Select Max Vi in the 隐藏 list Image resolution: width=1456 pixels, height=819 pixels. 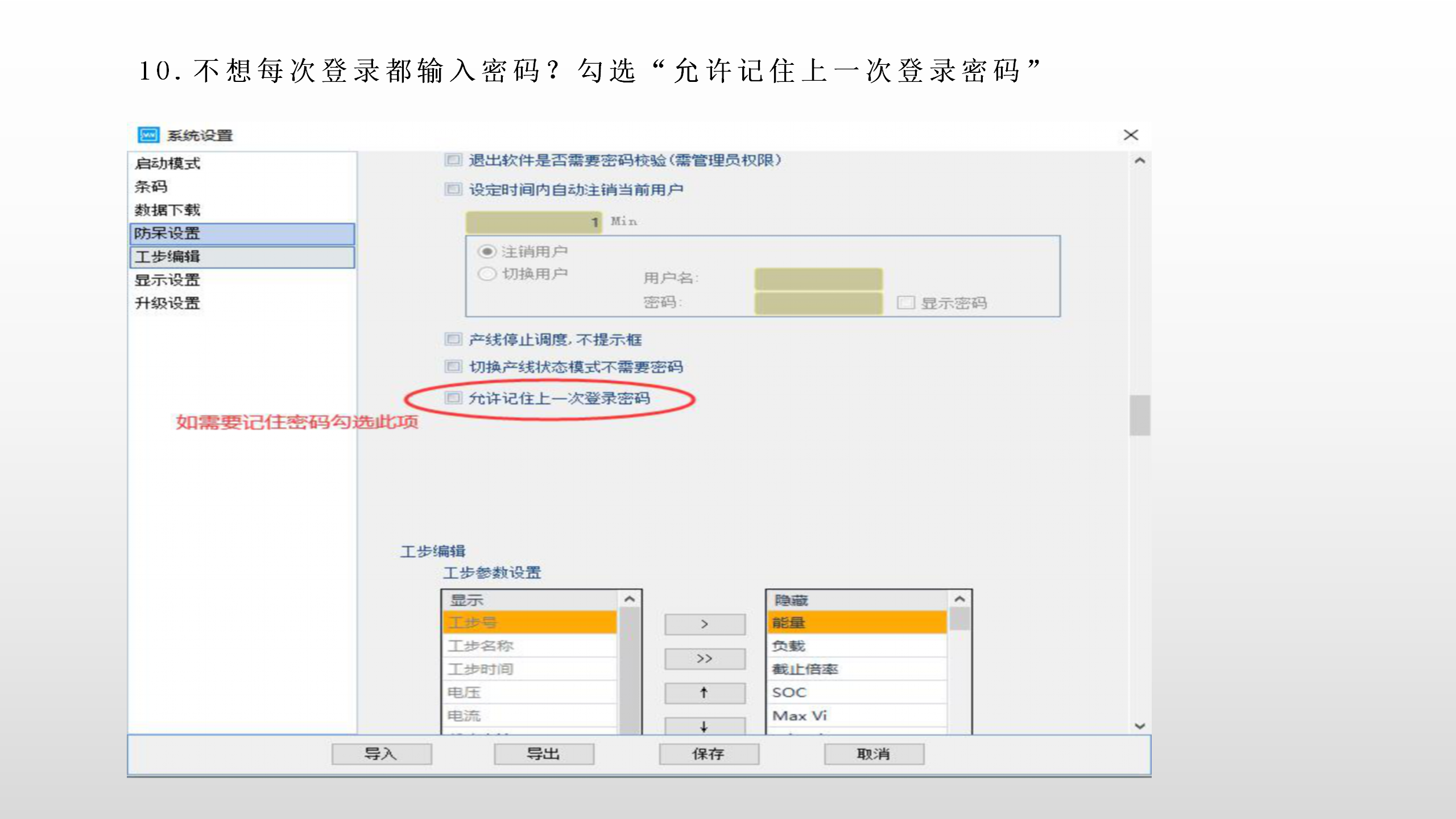pos(857,715)
